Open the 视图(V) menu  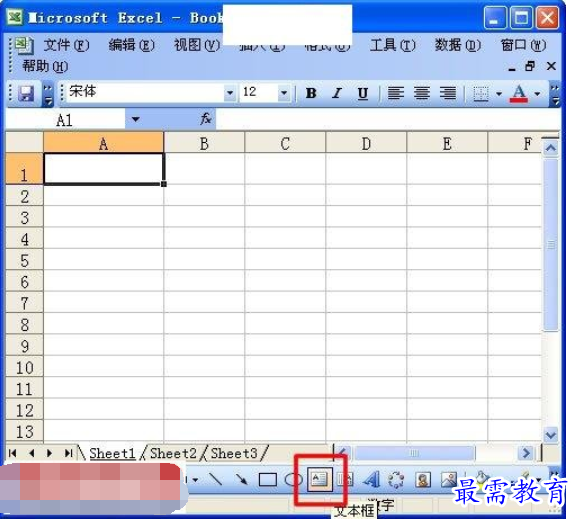pyautogui.click(x=197, y=46)
